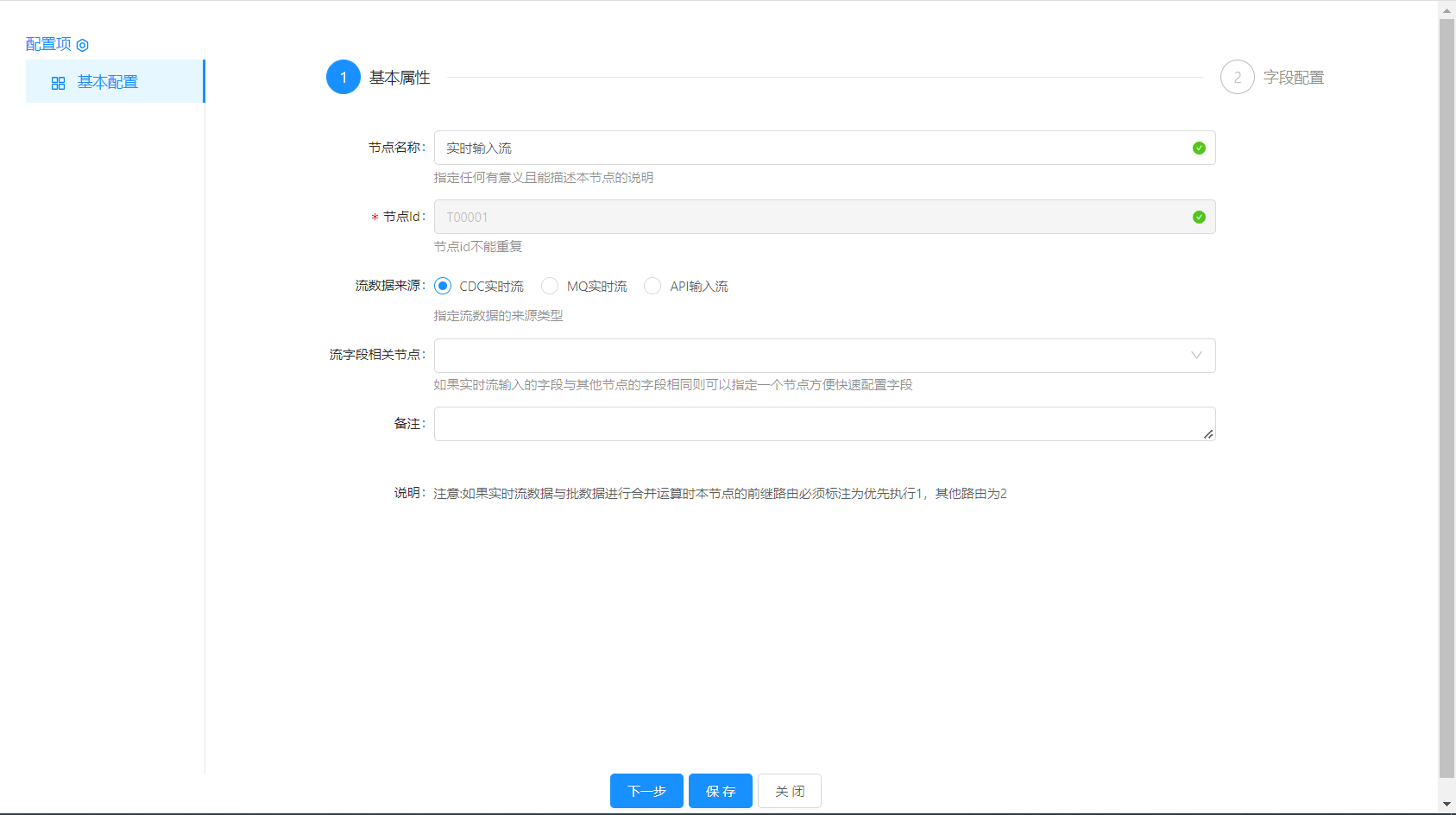
Task: Click the target icon beside 配置项
Action: 83,45
